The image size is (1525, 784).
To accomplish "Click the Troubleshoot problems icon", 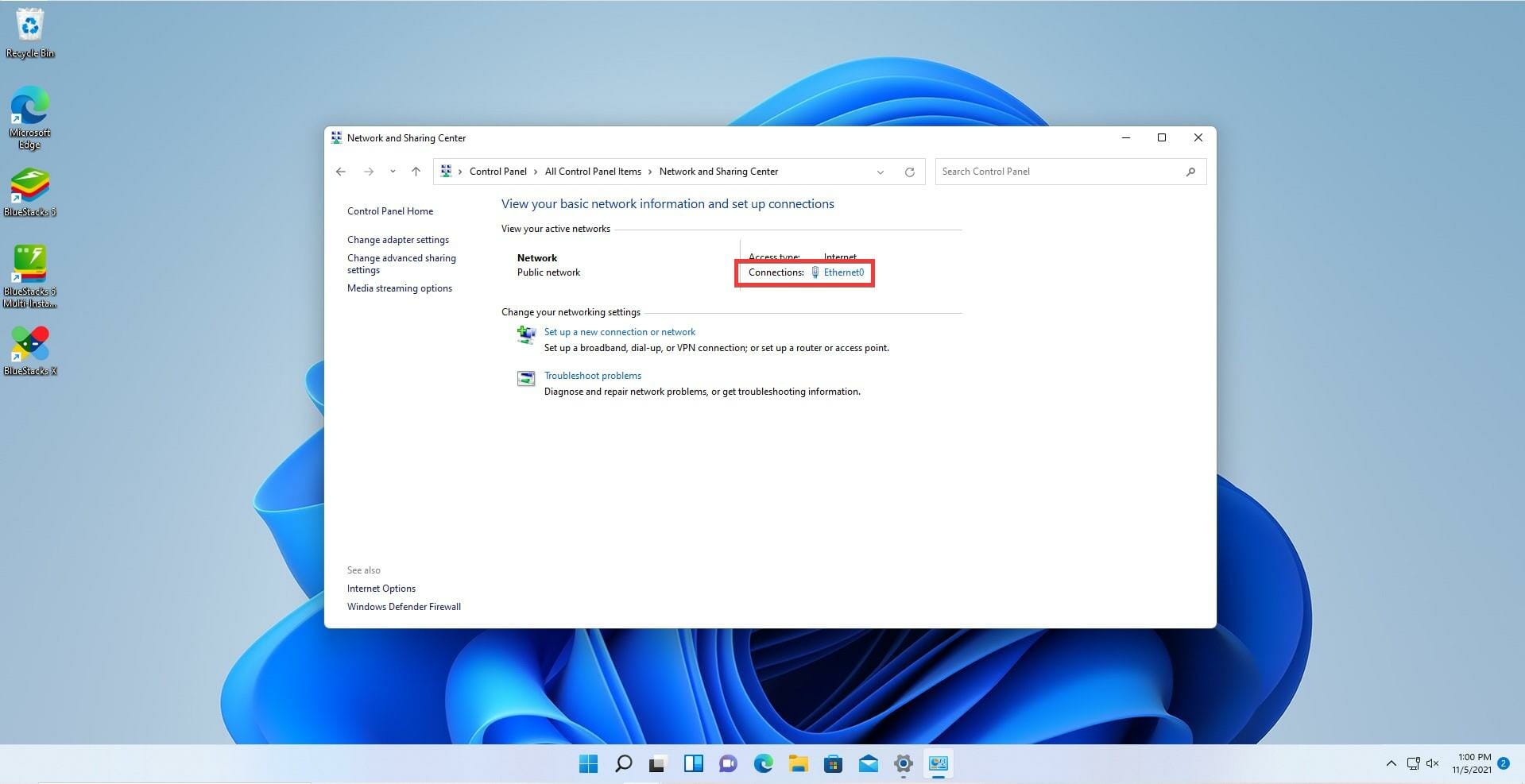I will [x=526, y=379].
